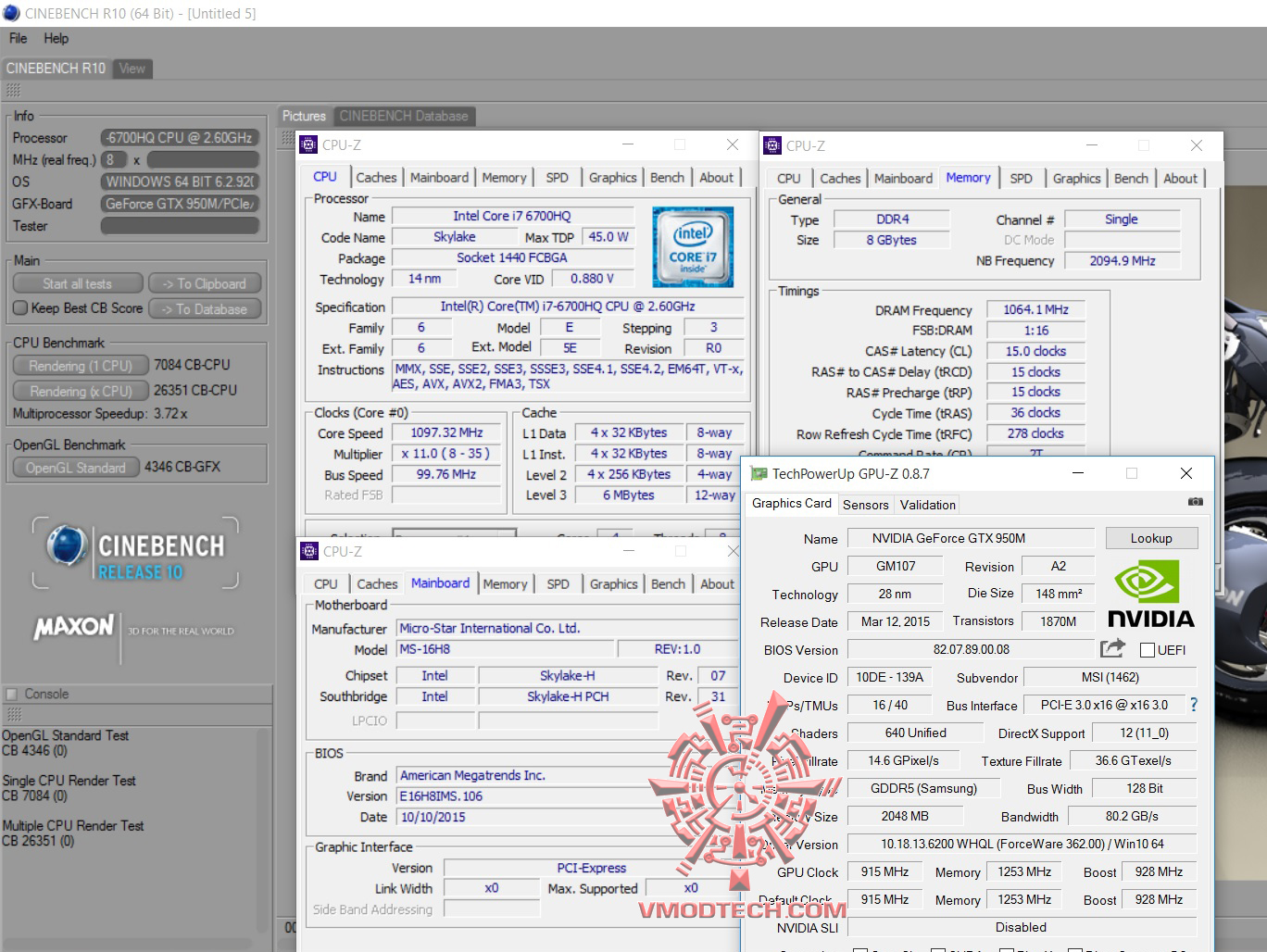Open CPU tab in the CPU-Z Mainboard window

(x=325, y=584)
